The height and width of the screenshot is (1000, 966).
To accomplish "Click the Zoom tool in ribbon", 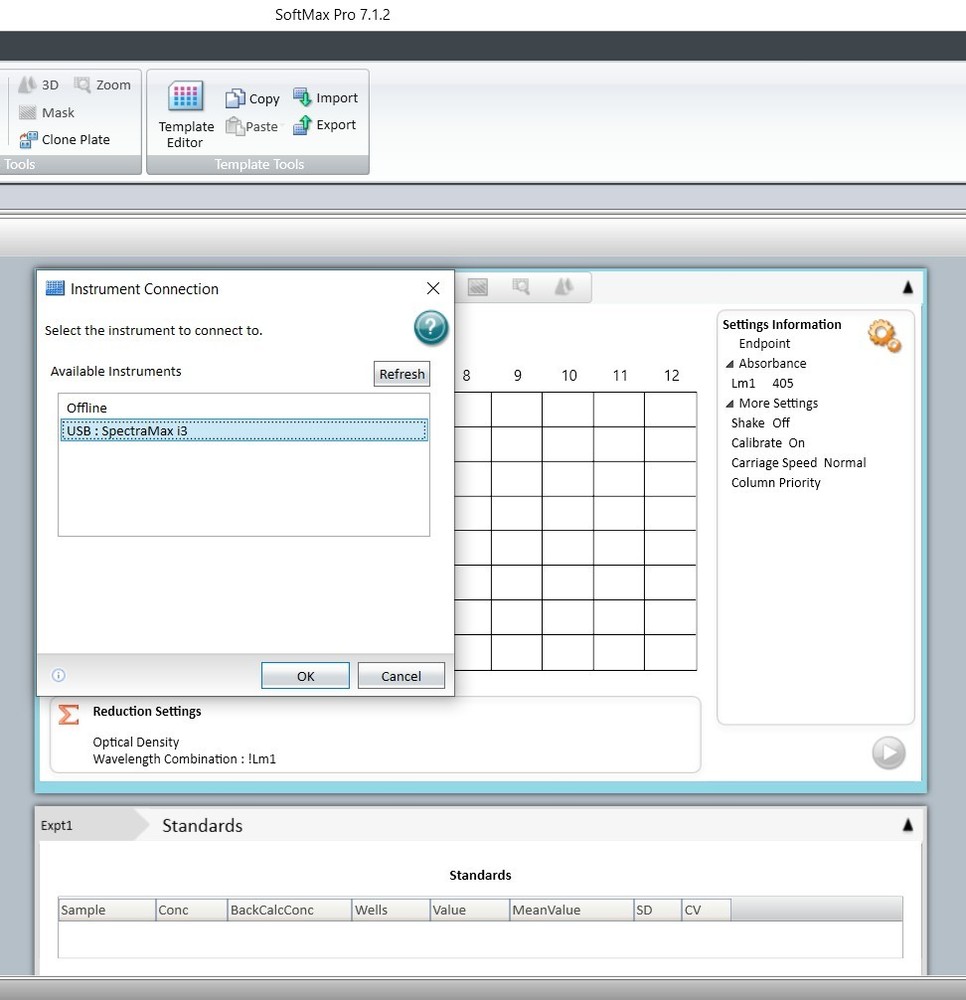I will click(102, 85).
